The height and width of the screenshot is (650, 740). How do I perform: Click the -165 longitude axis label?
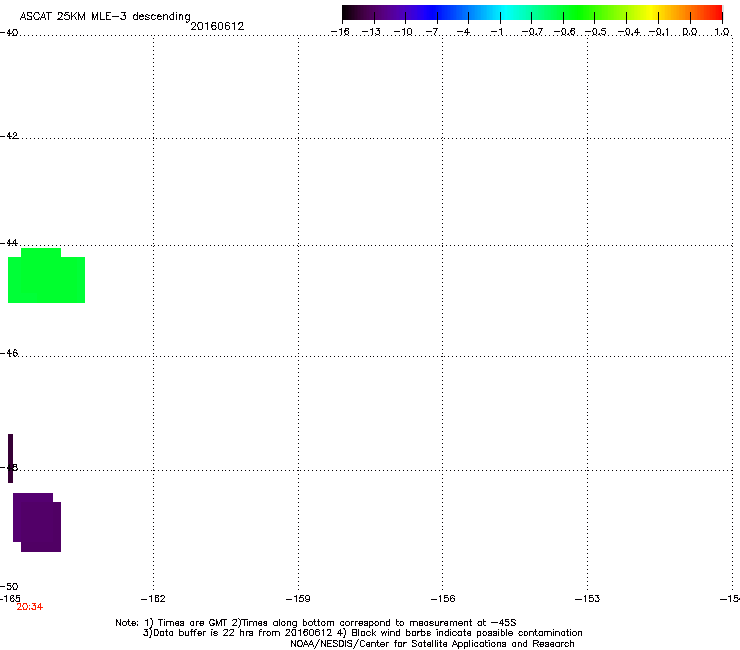9,599
